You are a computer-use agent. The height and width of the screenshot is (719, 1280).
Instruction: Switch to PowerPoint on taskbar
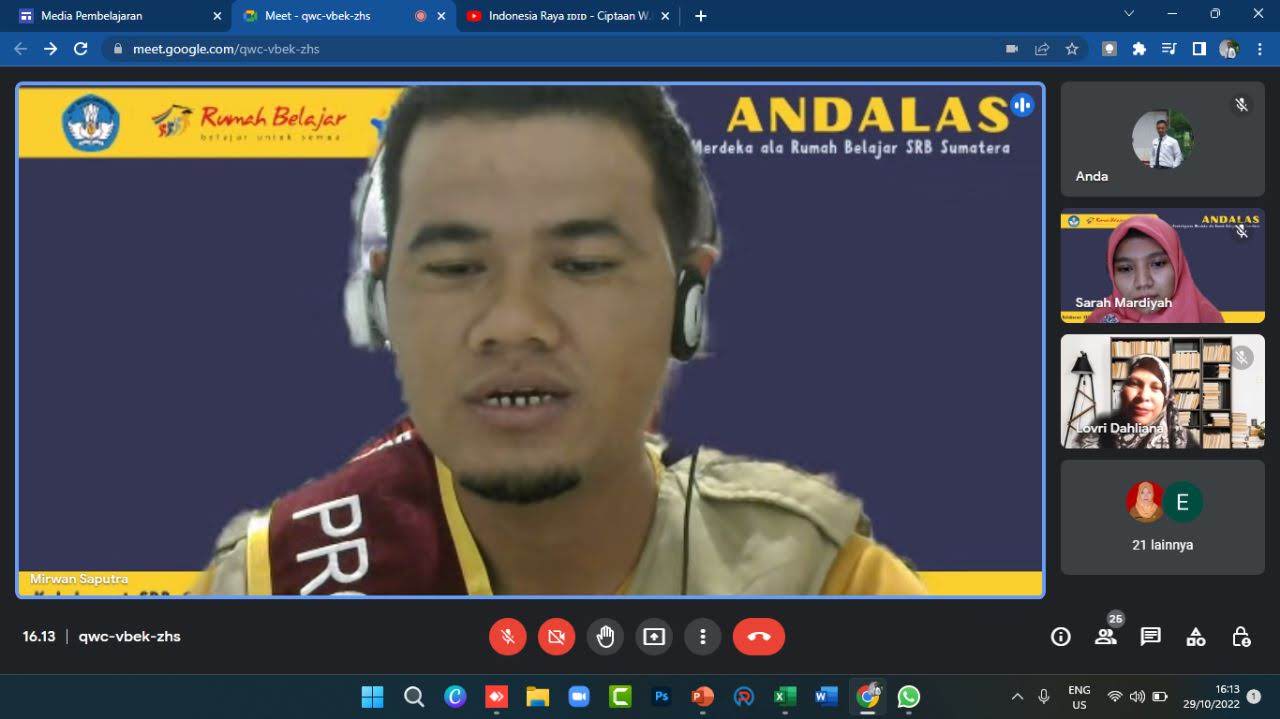point(702,696)
